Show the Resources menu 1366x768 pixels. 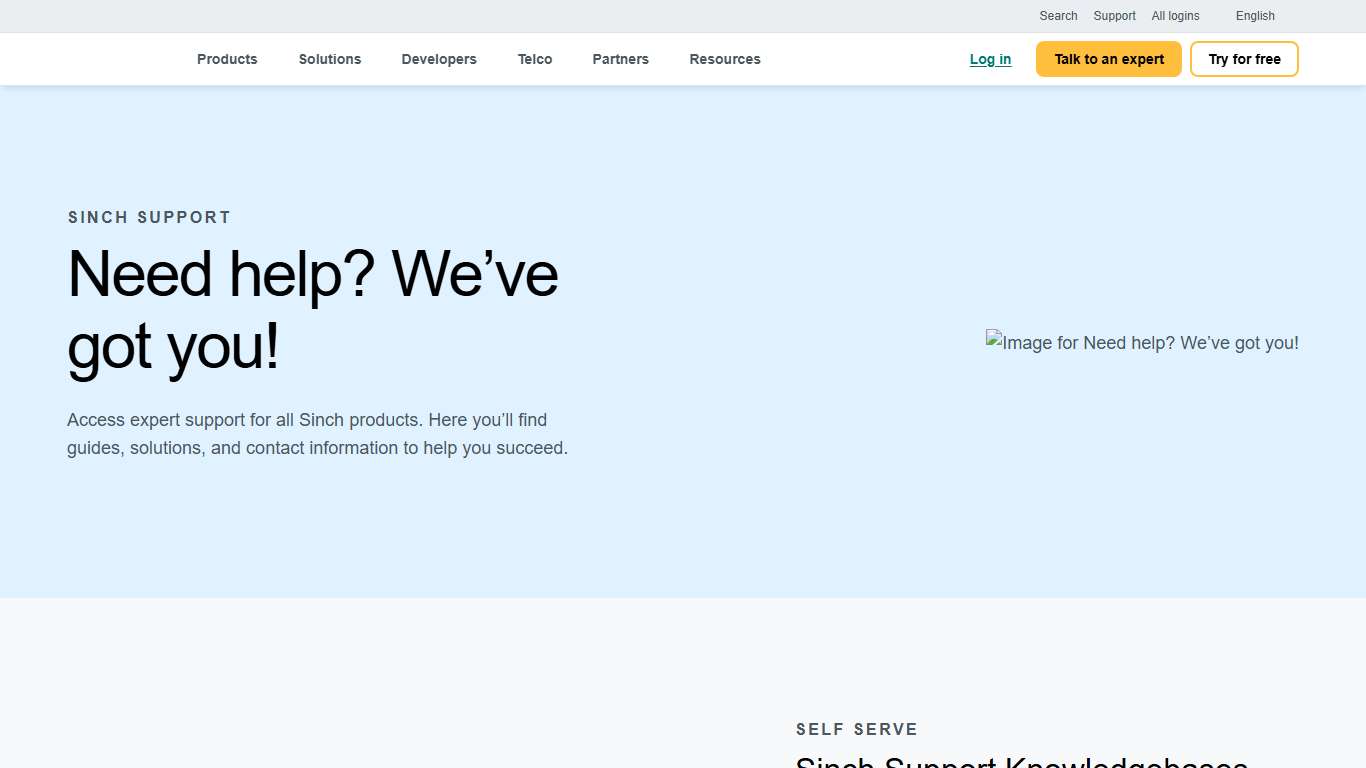coord(725,59)
